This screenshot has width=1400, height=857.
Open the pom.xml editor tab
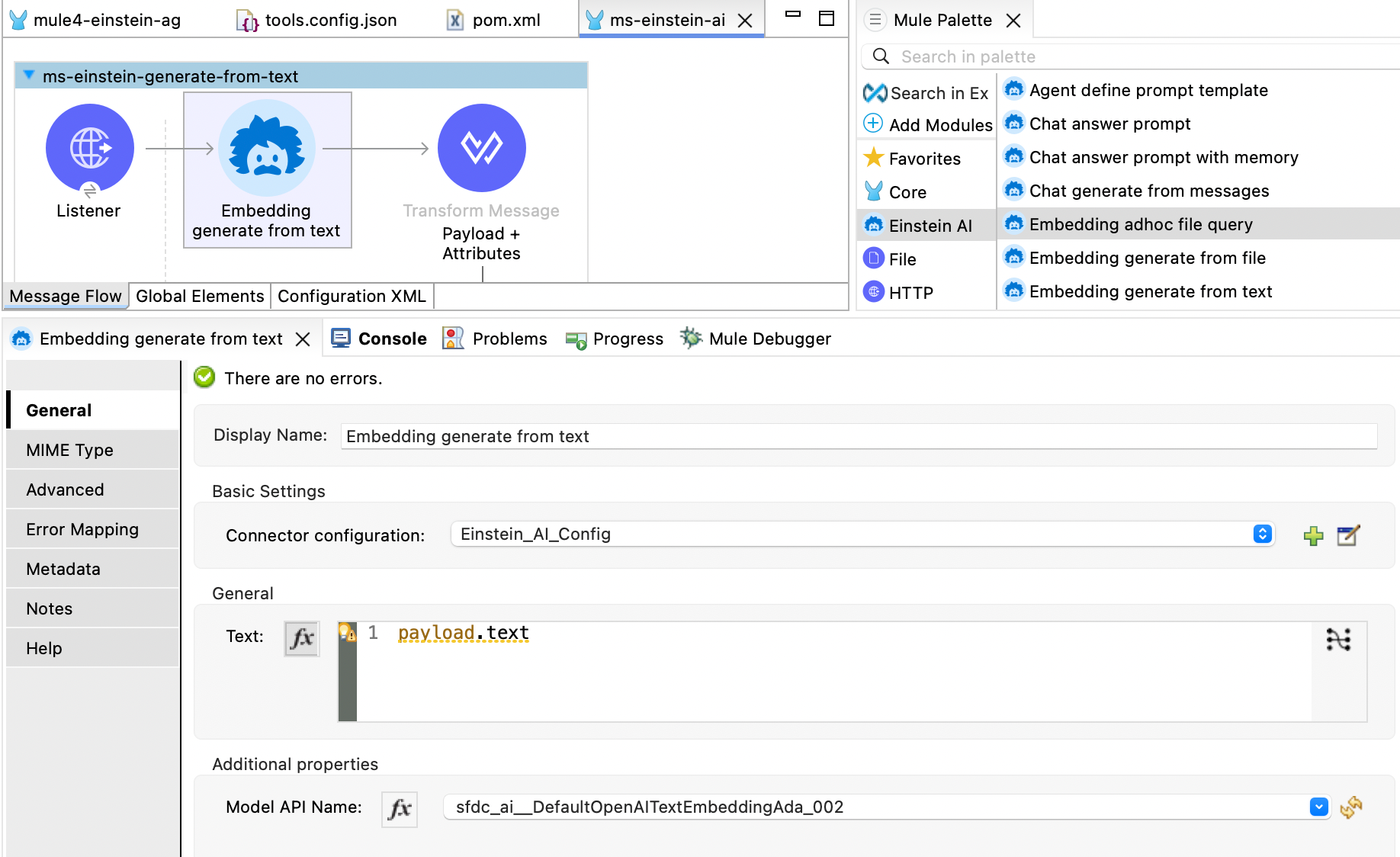tap(493, 20)
